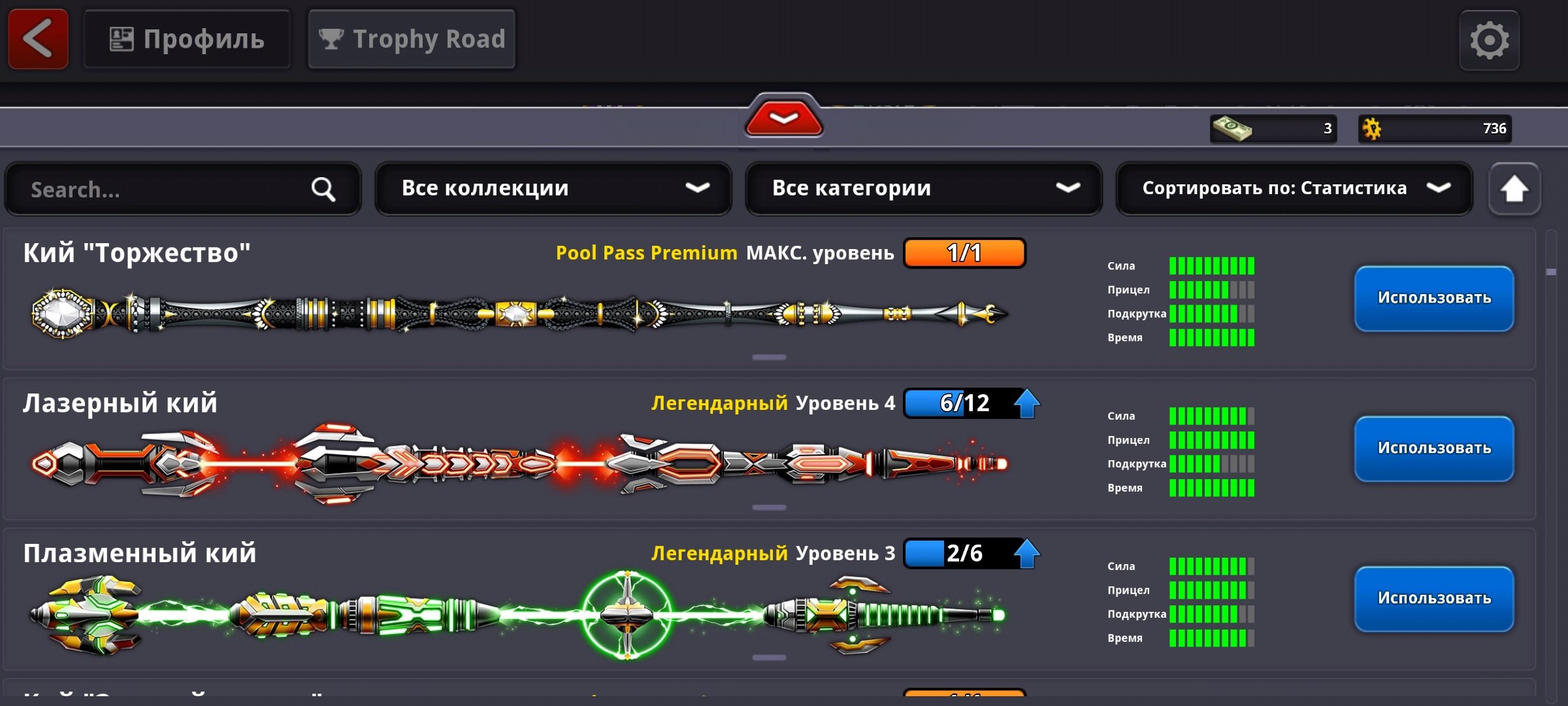Click Laser cue blue upgrade arrow

(x=1027, y=403)
